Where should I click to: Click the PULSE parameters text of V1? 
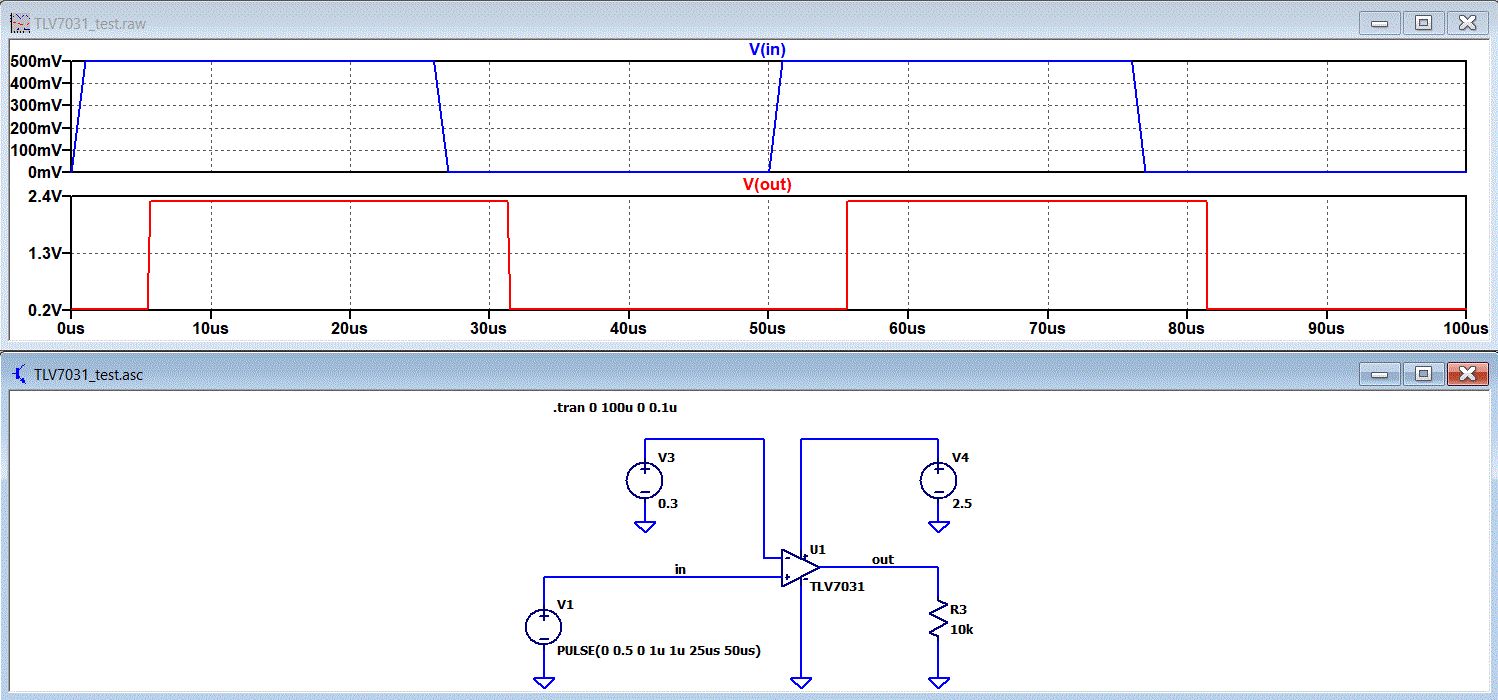[x=658, y=651]
